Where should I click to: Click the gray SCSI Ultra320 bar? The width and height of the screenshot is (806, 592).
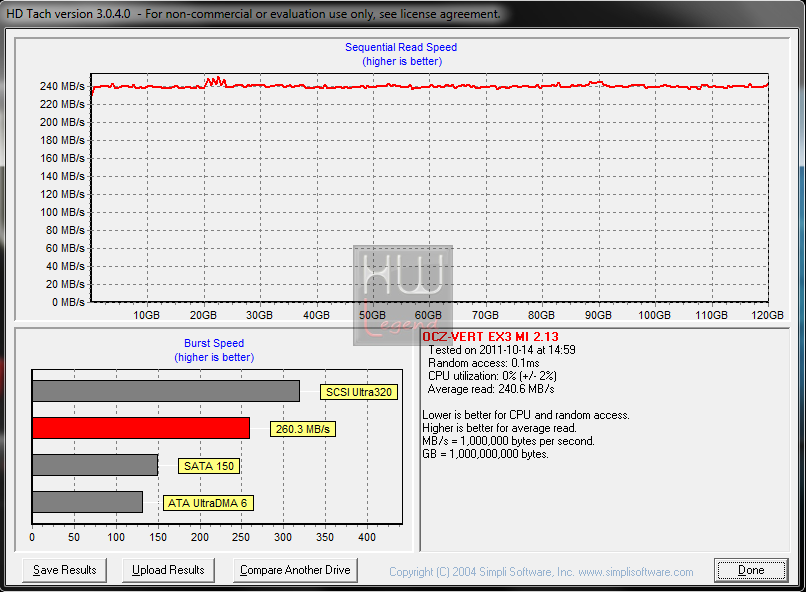coord(166,391)
